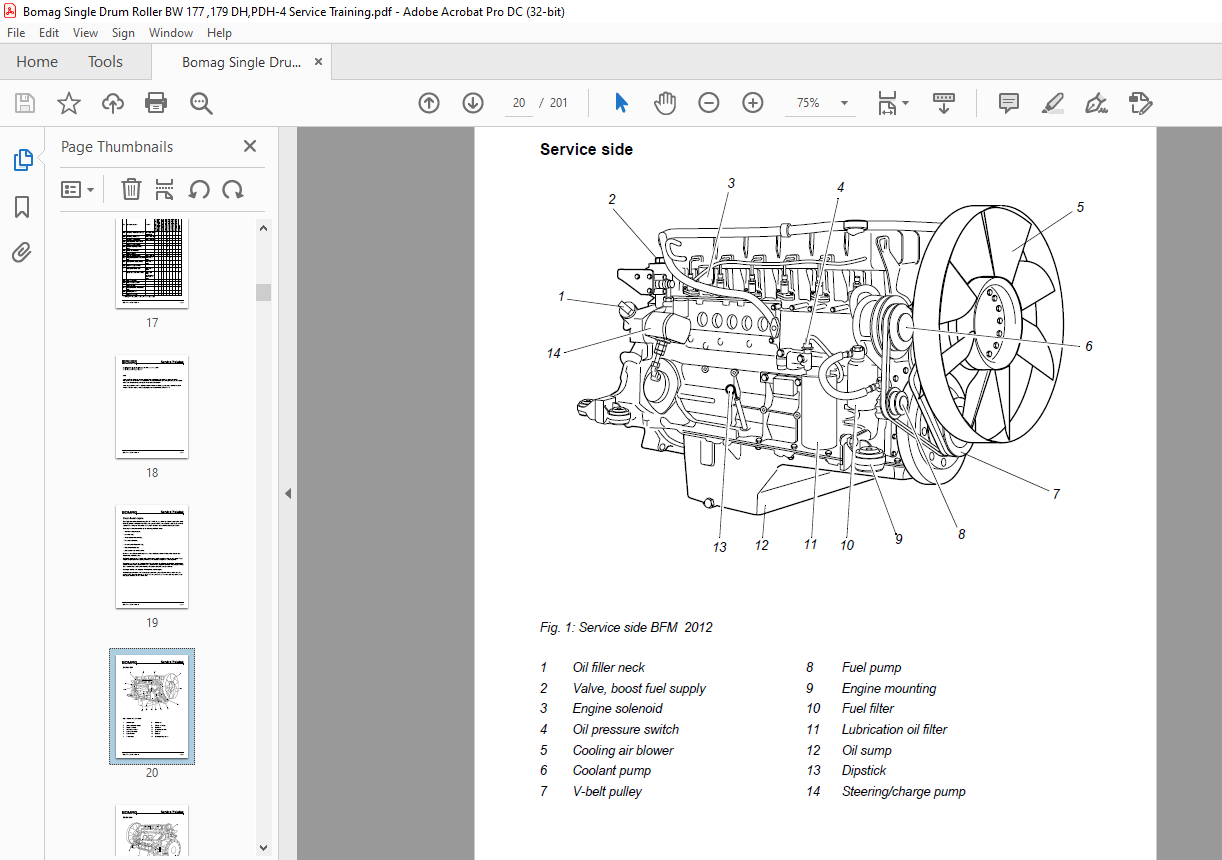Go to next page arrow

[473, 103]
